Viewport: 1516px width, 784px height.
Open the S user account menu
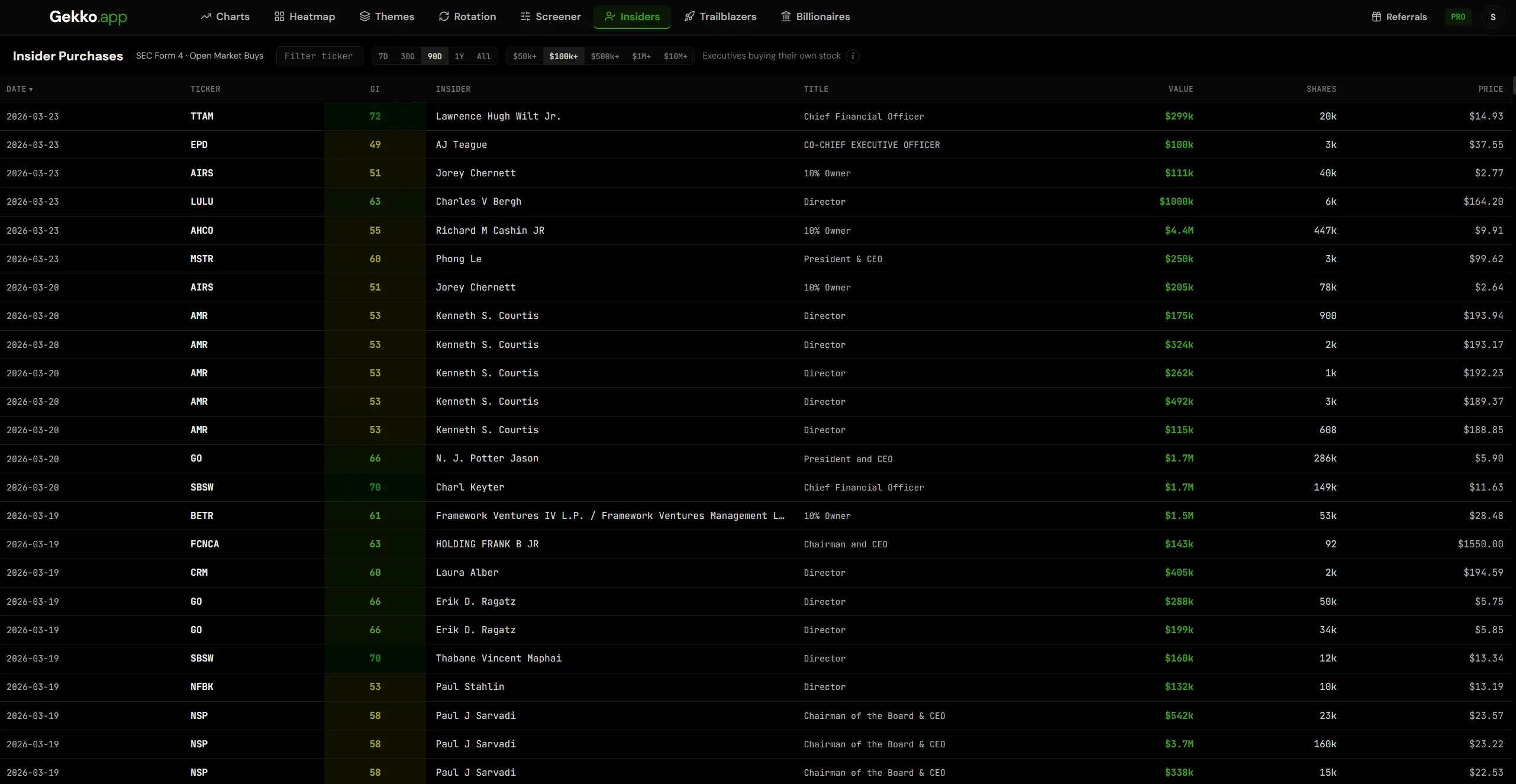(x=1493, y=17)
